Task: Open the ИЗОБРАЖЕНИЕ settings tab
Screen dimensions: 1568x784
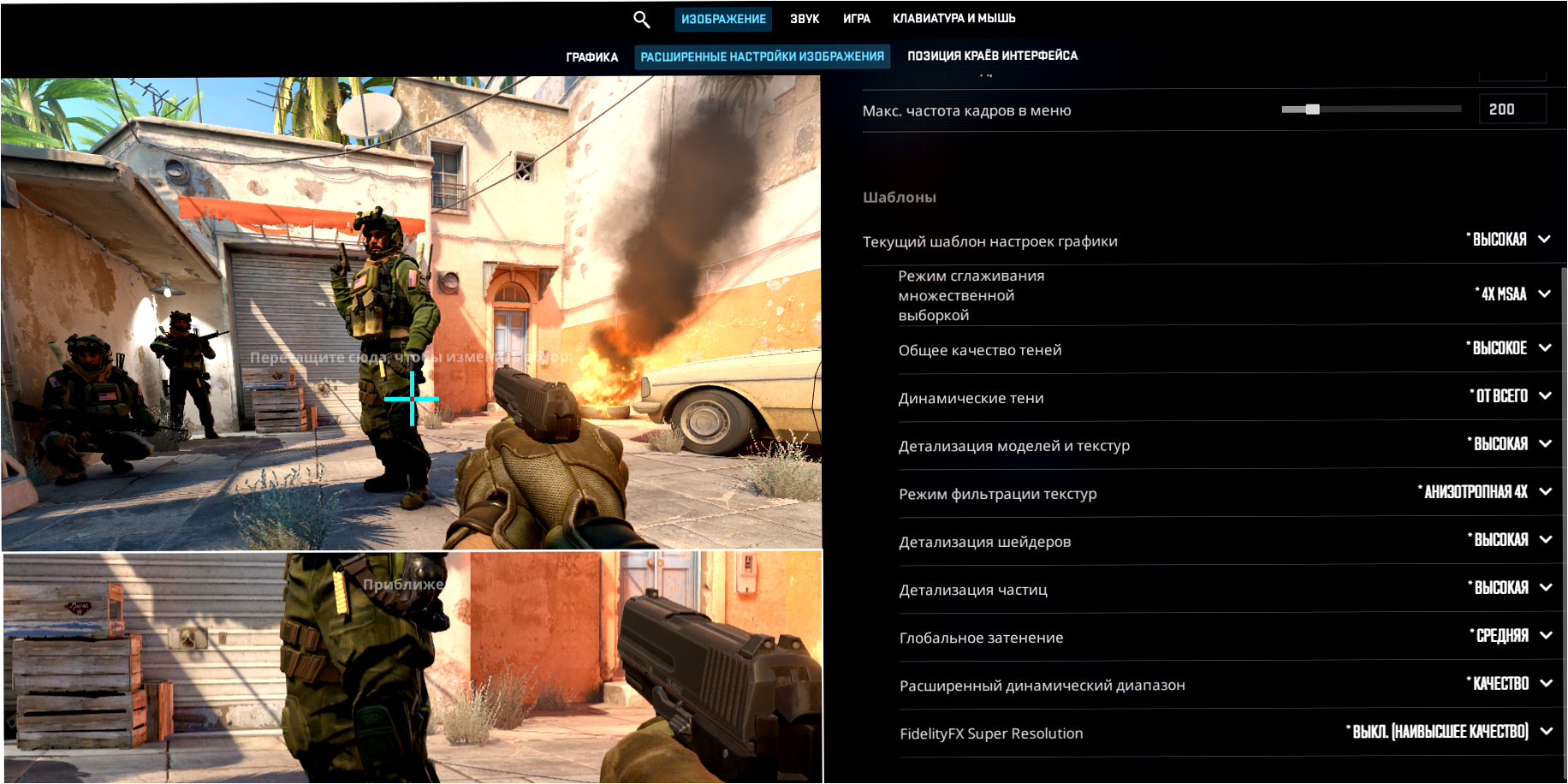Action: (723, 19)
